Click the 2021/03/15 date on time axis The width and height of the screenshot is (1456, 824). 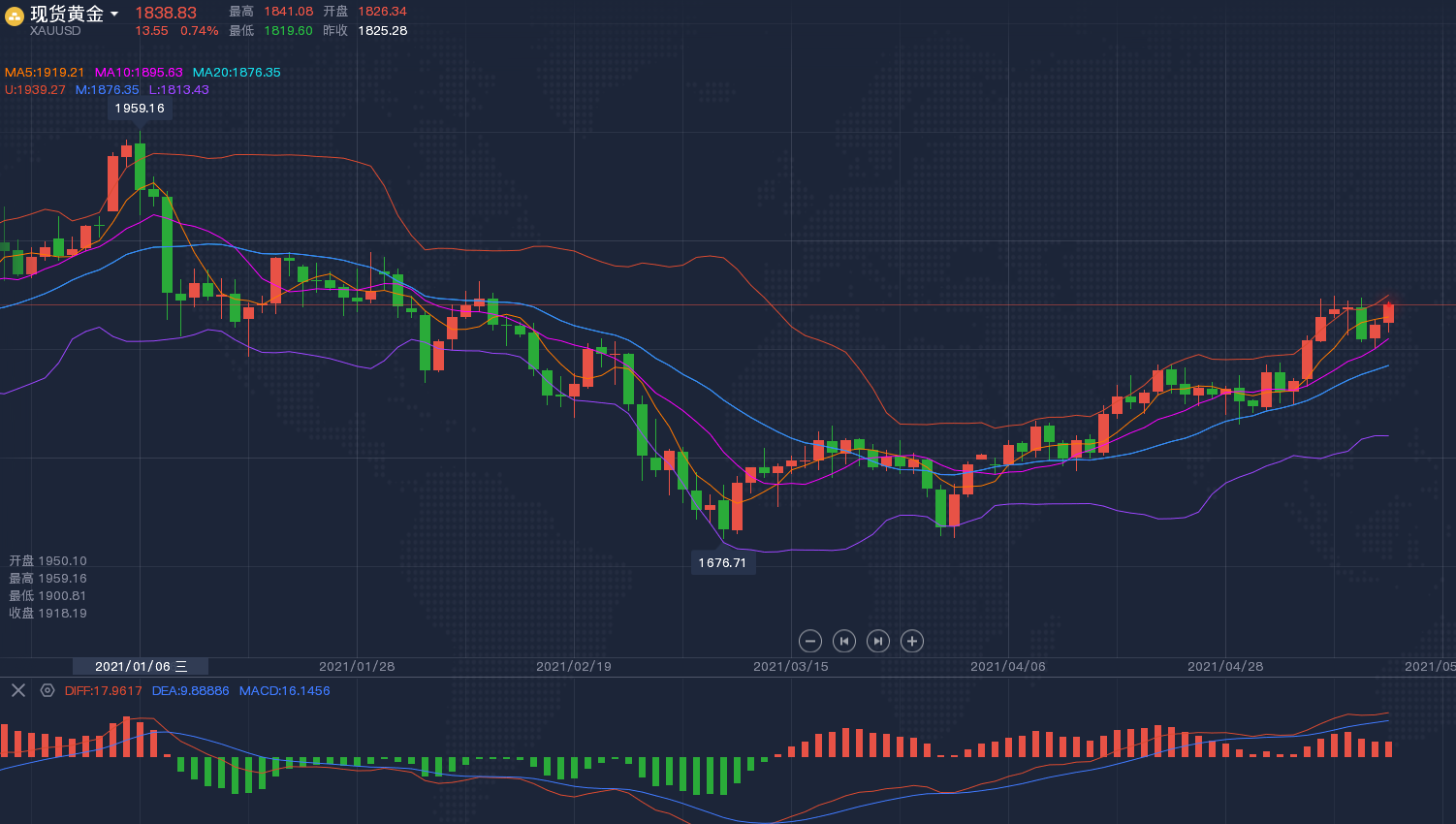click(791, 667)
